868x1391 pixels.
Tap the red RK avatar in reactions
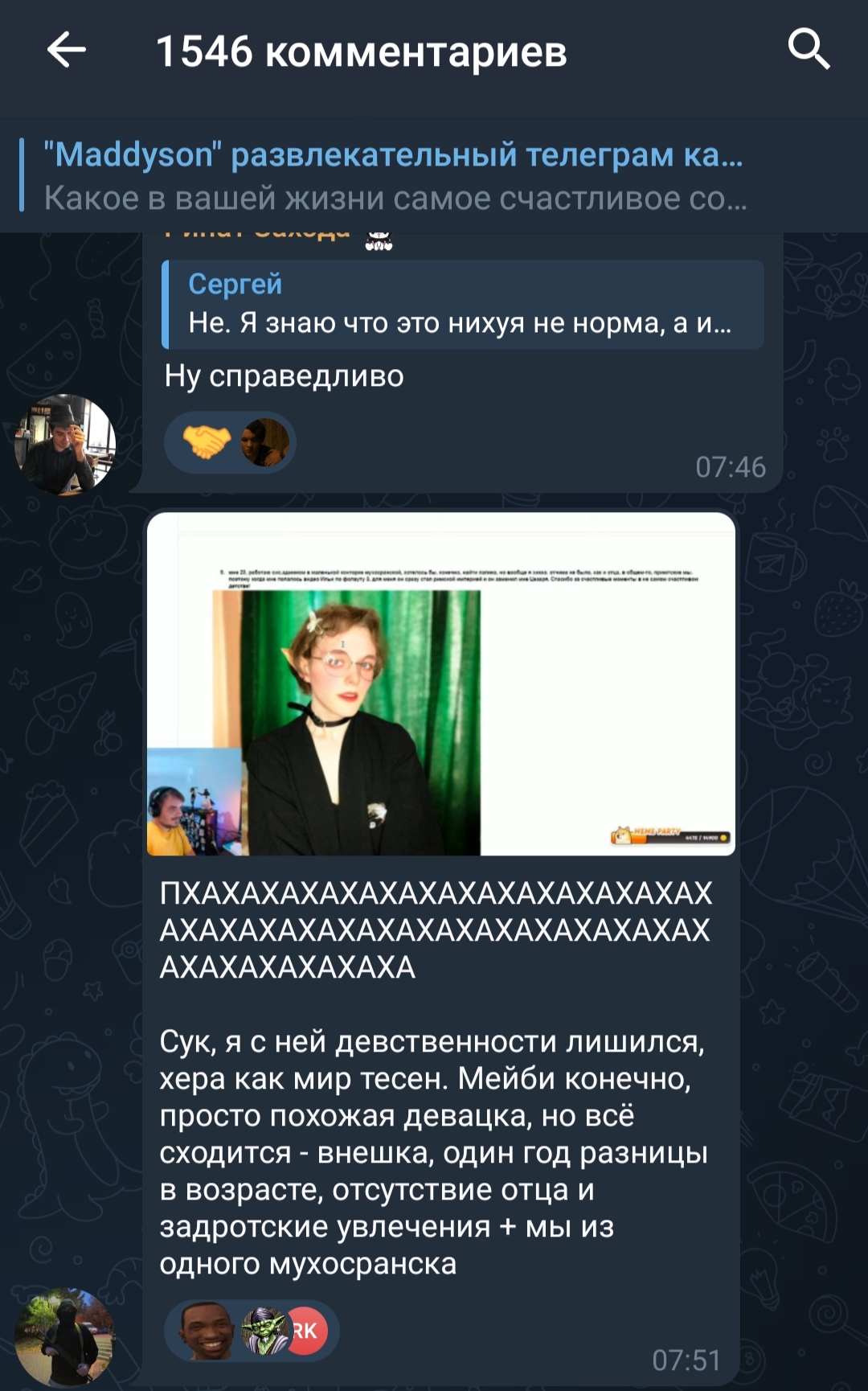(306, 1331)
